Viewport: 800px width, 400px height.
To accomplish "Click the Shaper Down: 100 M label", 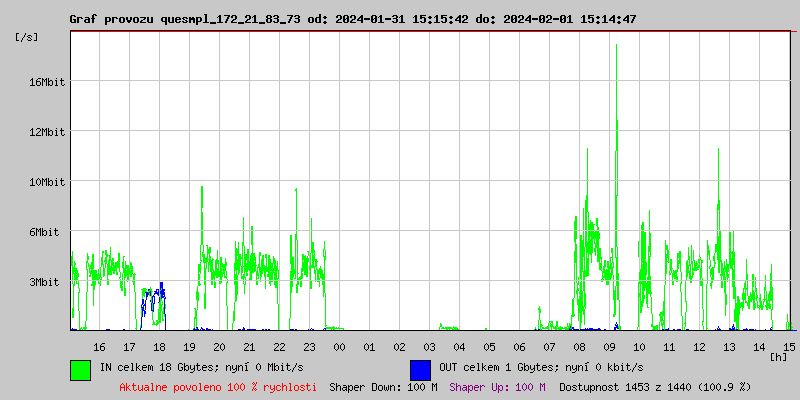I will point(383,387).
